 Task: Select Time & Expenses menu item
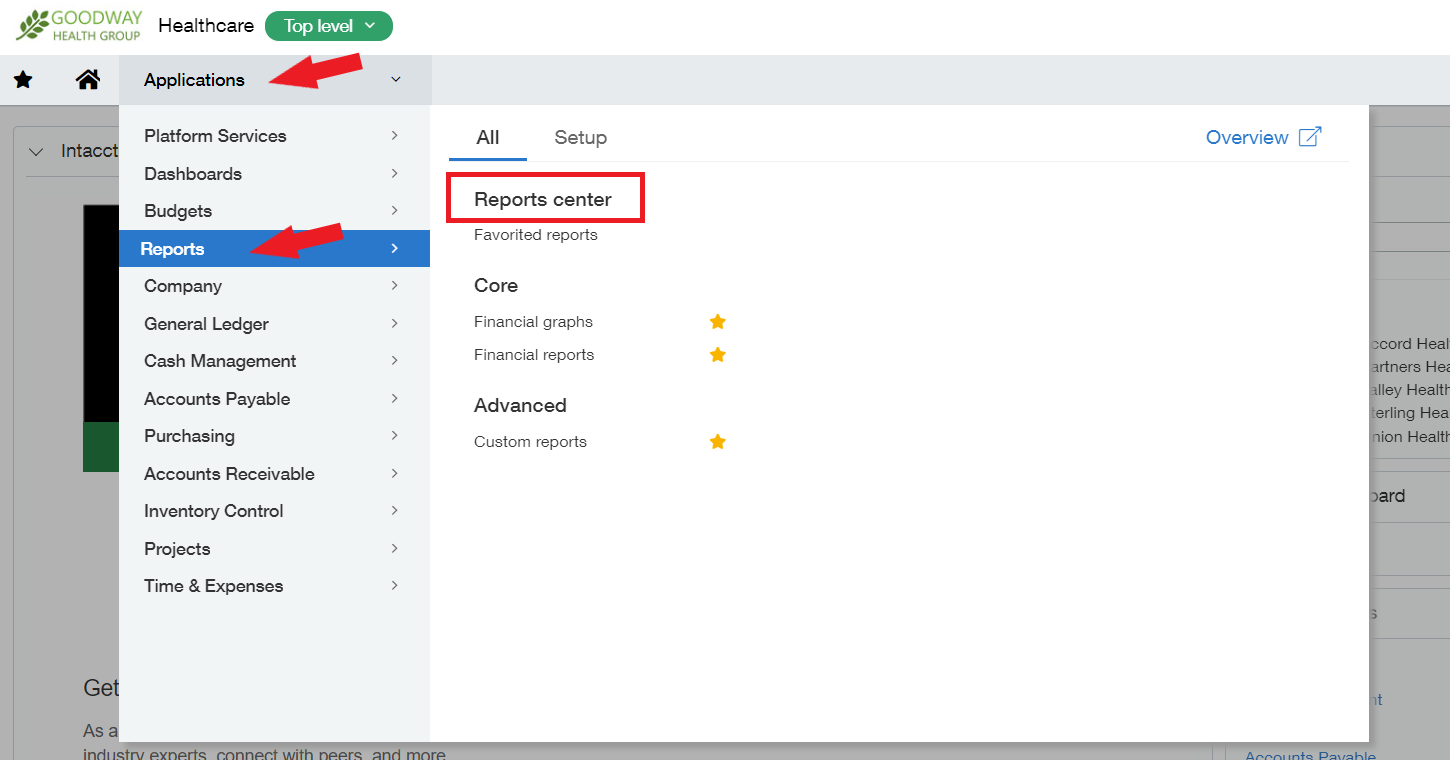pos(274,586)
